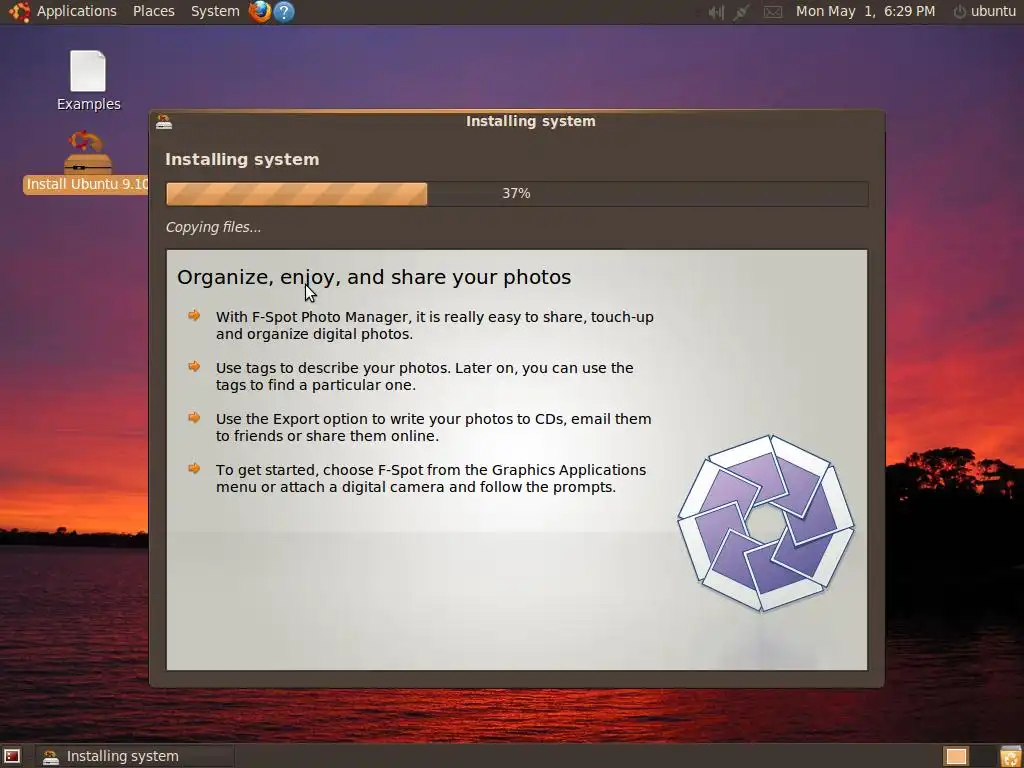Open the ubuntu user session menu
Screen dimensions: 1024x768
985,11
